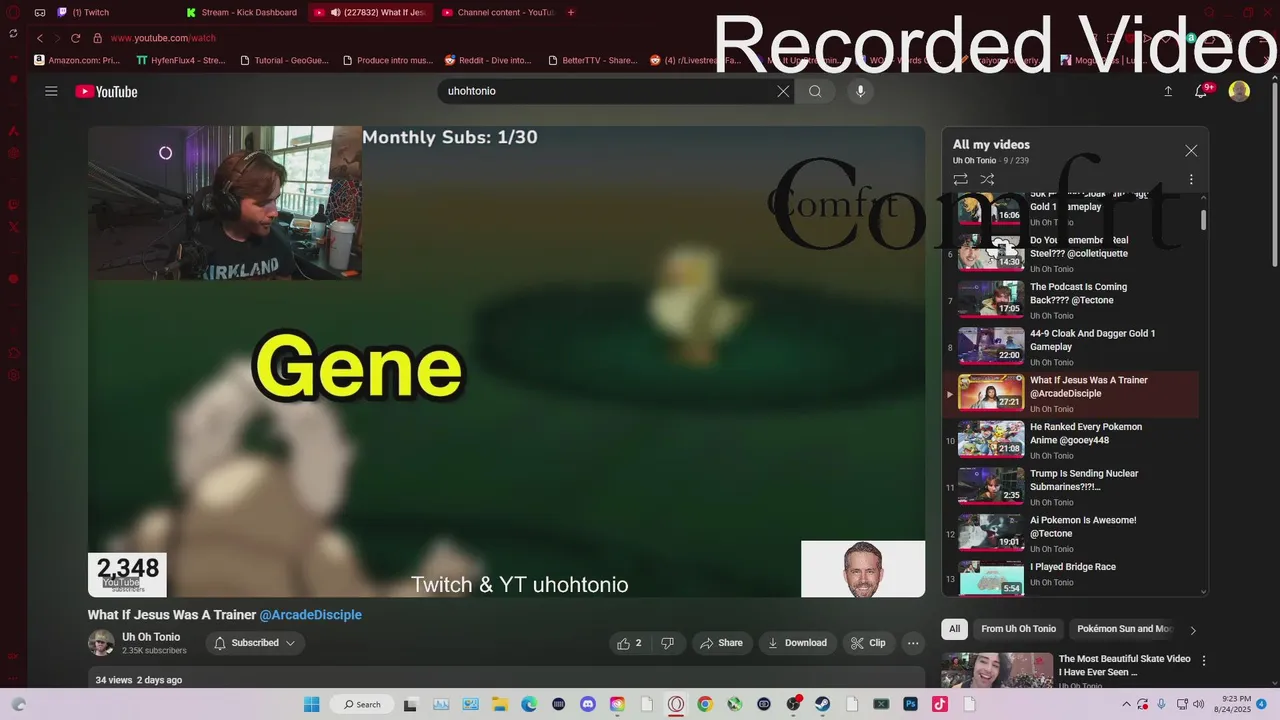Go to the YouTube home logo
Screen dimensions: 1280x720
pyautogui.click(x=106, y=92)
